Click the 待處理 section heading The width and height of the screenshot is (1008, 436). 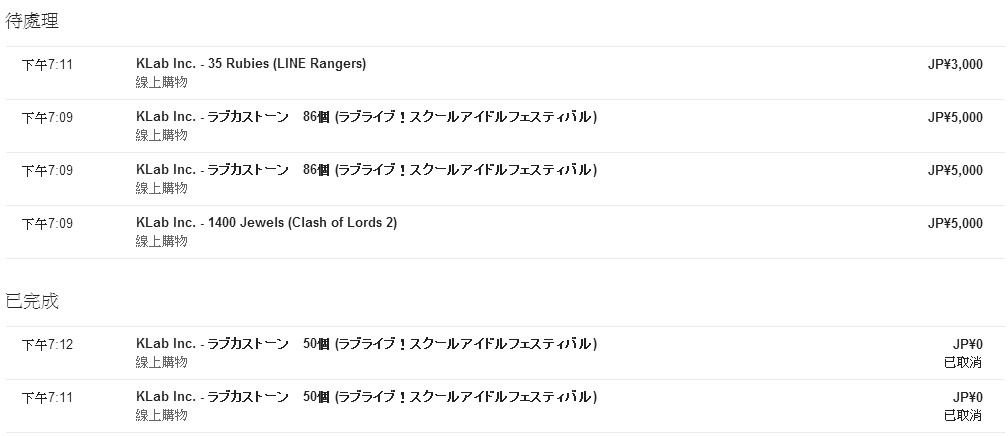[32, 21]
